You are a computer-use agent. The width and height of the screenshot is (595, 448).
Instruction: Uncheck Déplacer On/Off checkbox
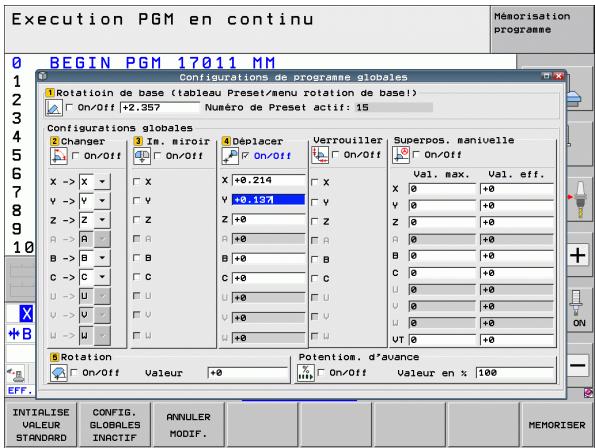click(x=246, y=156)
